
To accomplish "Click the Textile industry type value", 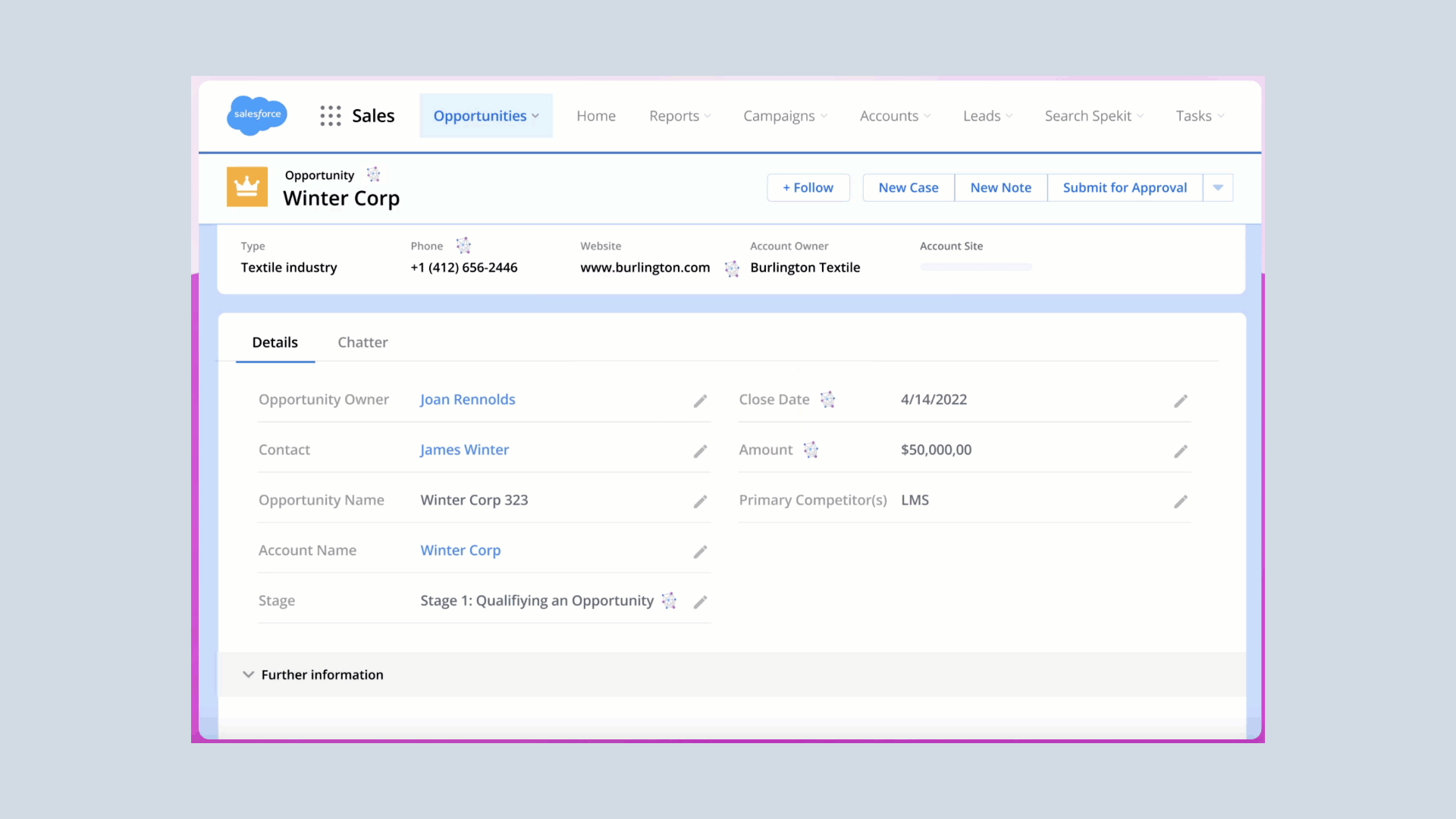I will point(289,268).
